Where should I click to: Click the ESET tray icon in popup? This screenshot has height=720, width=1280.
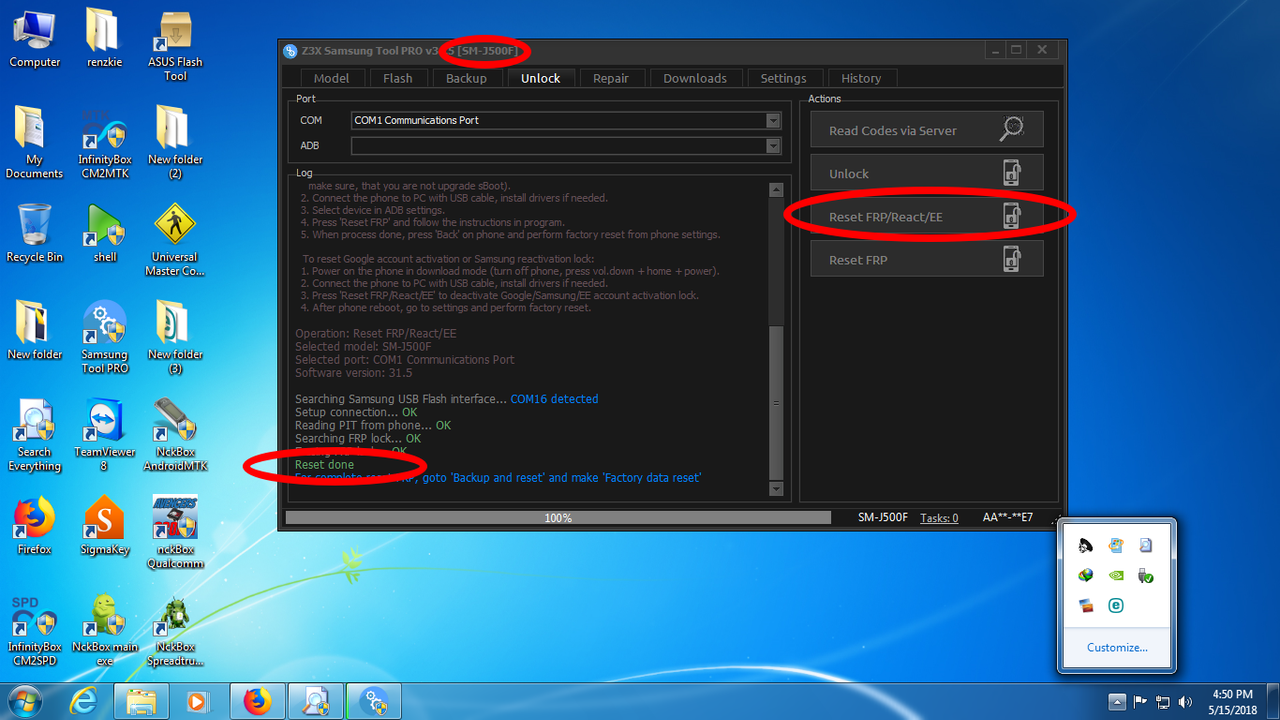click(1116, 605)
